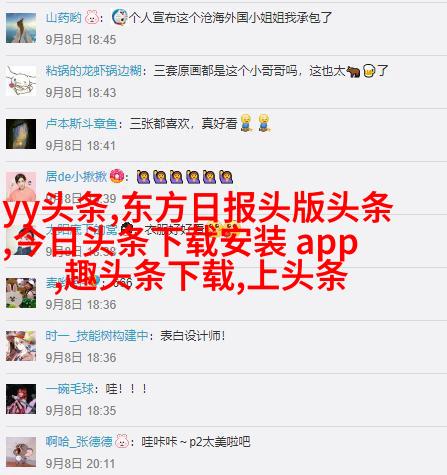This screenshot has height=475, width=447.
Task: Click the Doraemon emoji in first comment
Action: pos(120,17)
